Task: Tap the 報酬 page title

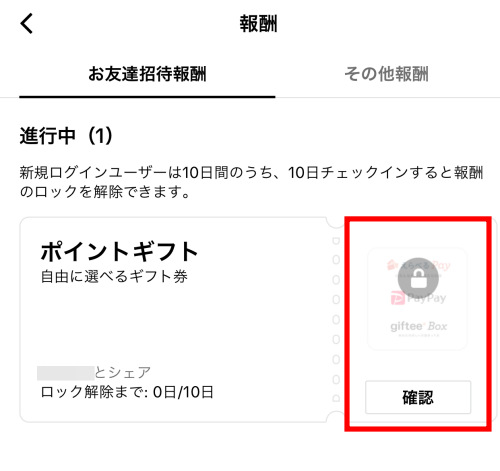Action: [x=258, y=24]
